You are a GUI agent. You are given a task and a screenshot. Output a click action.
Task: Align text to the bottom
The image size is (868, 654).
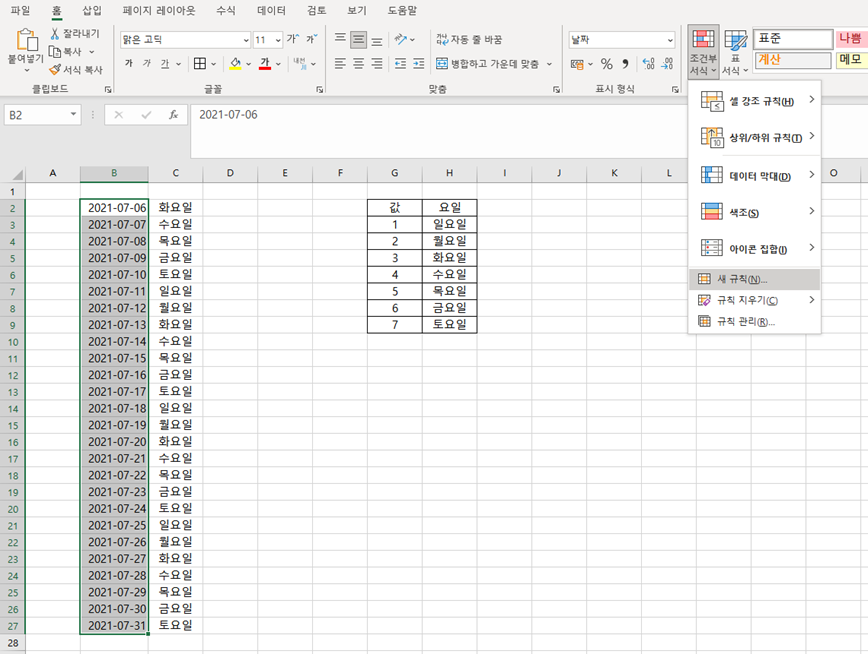click(x=377, y=40)
